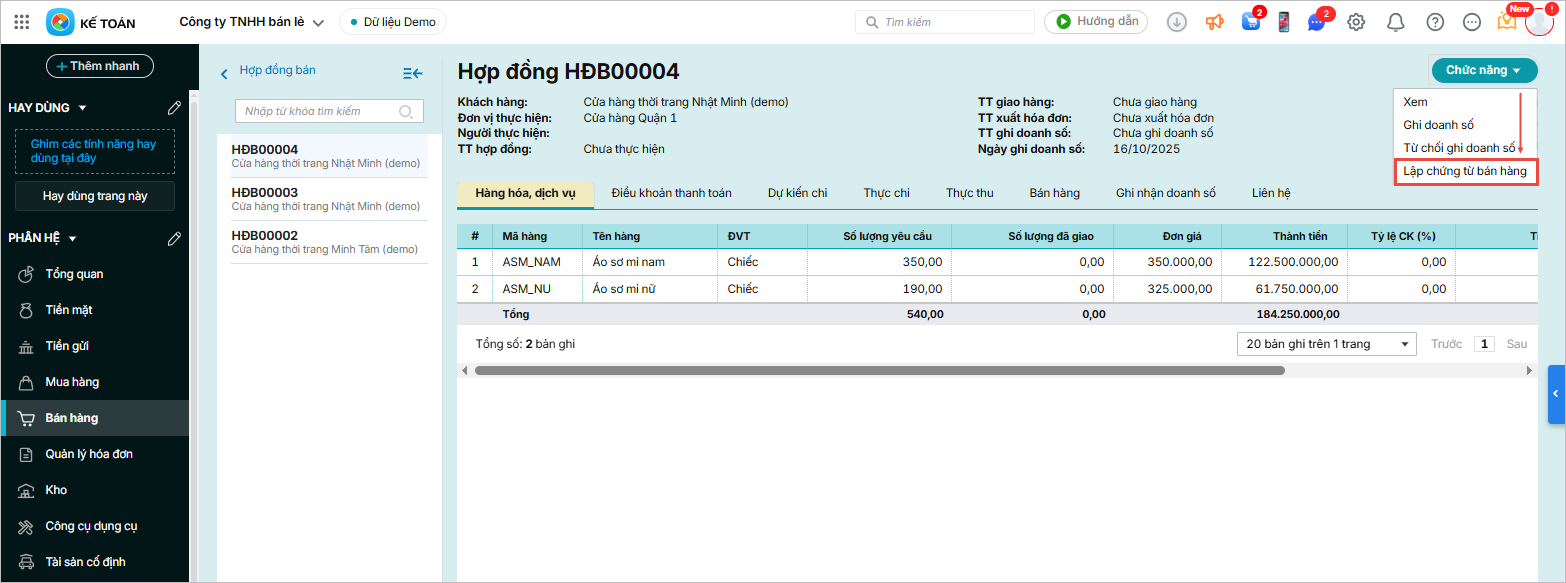Open the app grid launcher icon

pos(22,22)
